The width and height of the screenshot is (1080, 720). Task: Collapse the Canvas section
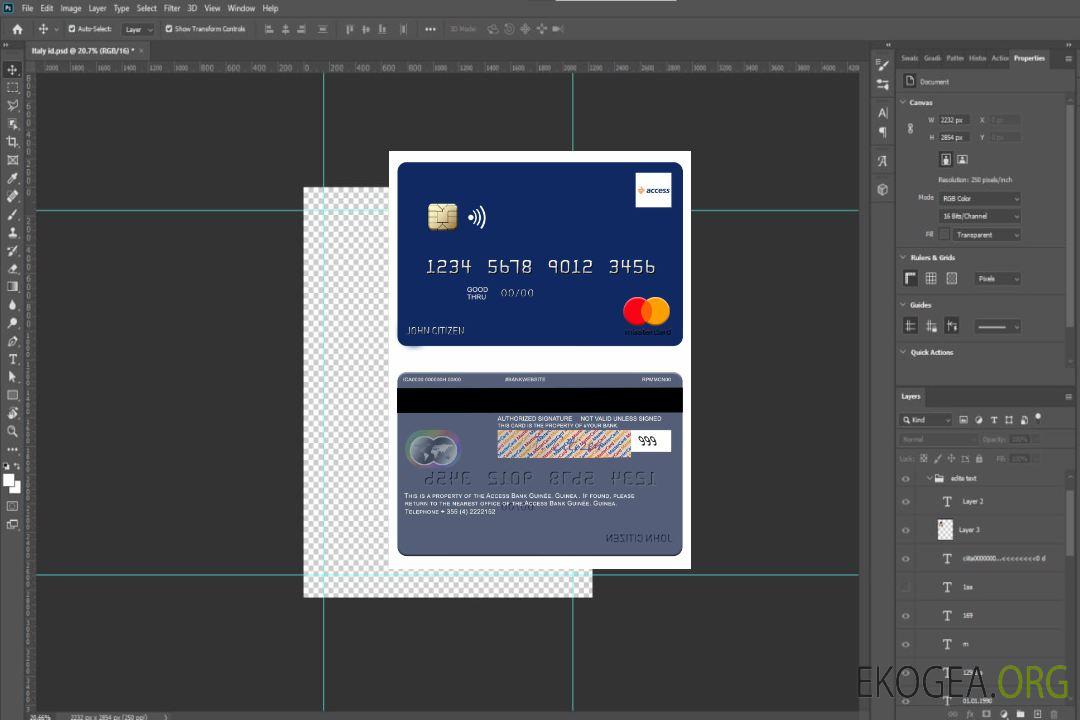pos(903,102)
